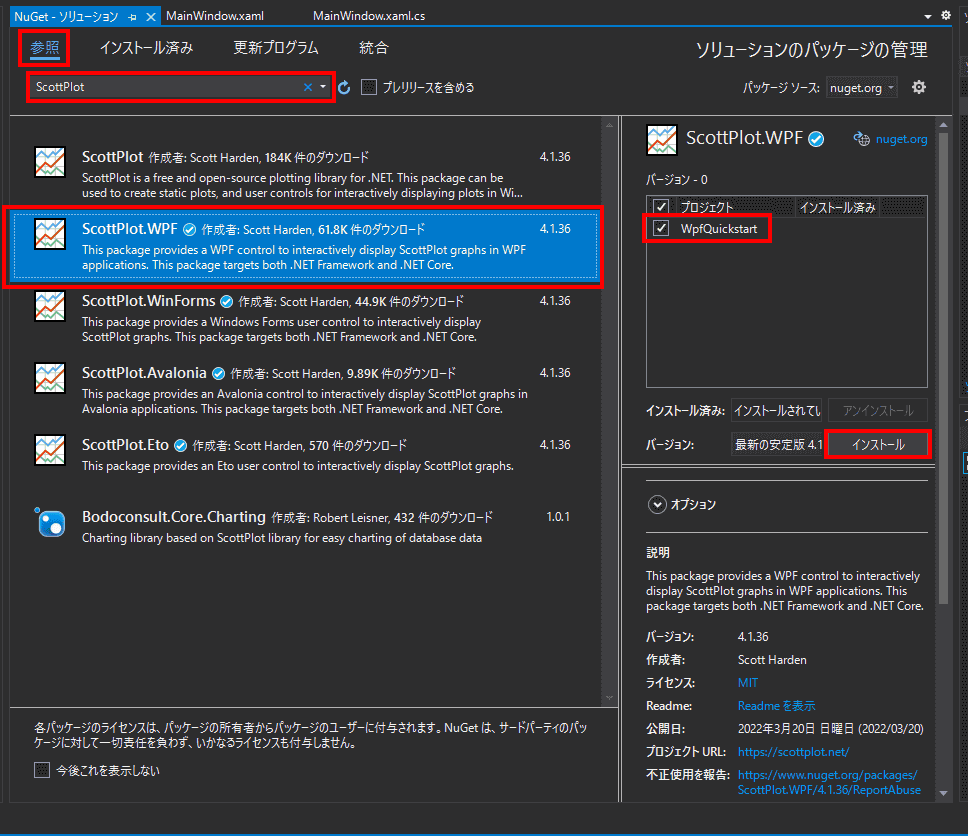Click the インストール済み column header
This screenshot has height=836, width=968.
point(837,207)
